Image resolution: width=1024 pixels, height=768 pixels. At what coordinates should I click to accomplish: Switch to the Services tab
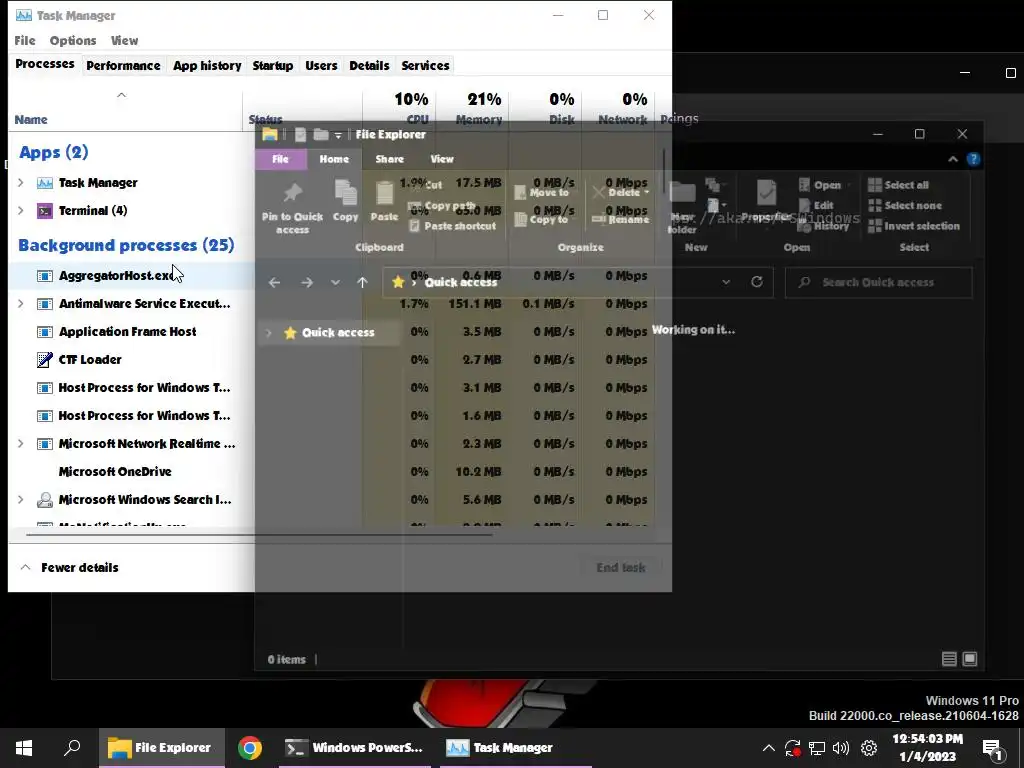425,65
